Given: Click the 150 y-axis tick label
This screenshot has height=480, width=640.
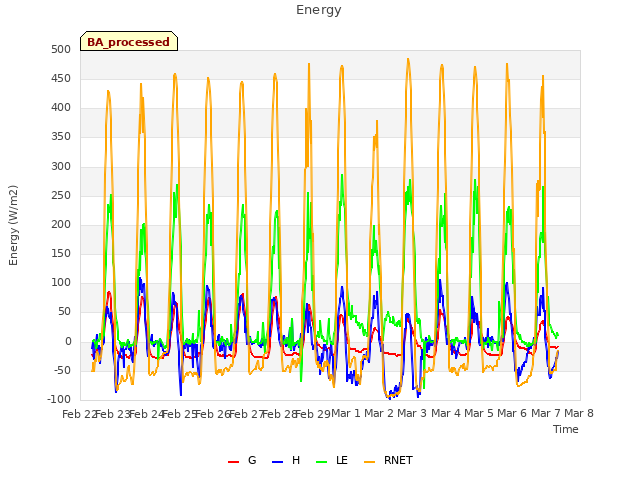Looking at the screenshot, I should click(61, 253).
